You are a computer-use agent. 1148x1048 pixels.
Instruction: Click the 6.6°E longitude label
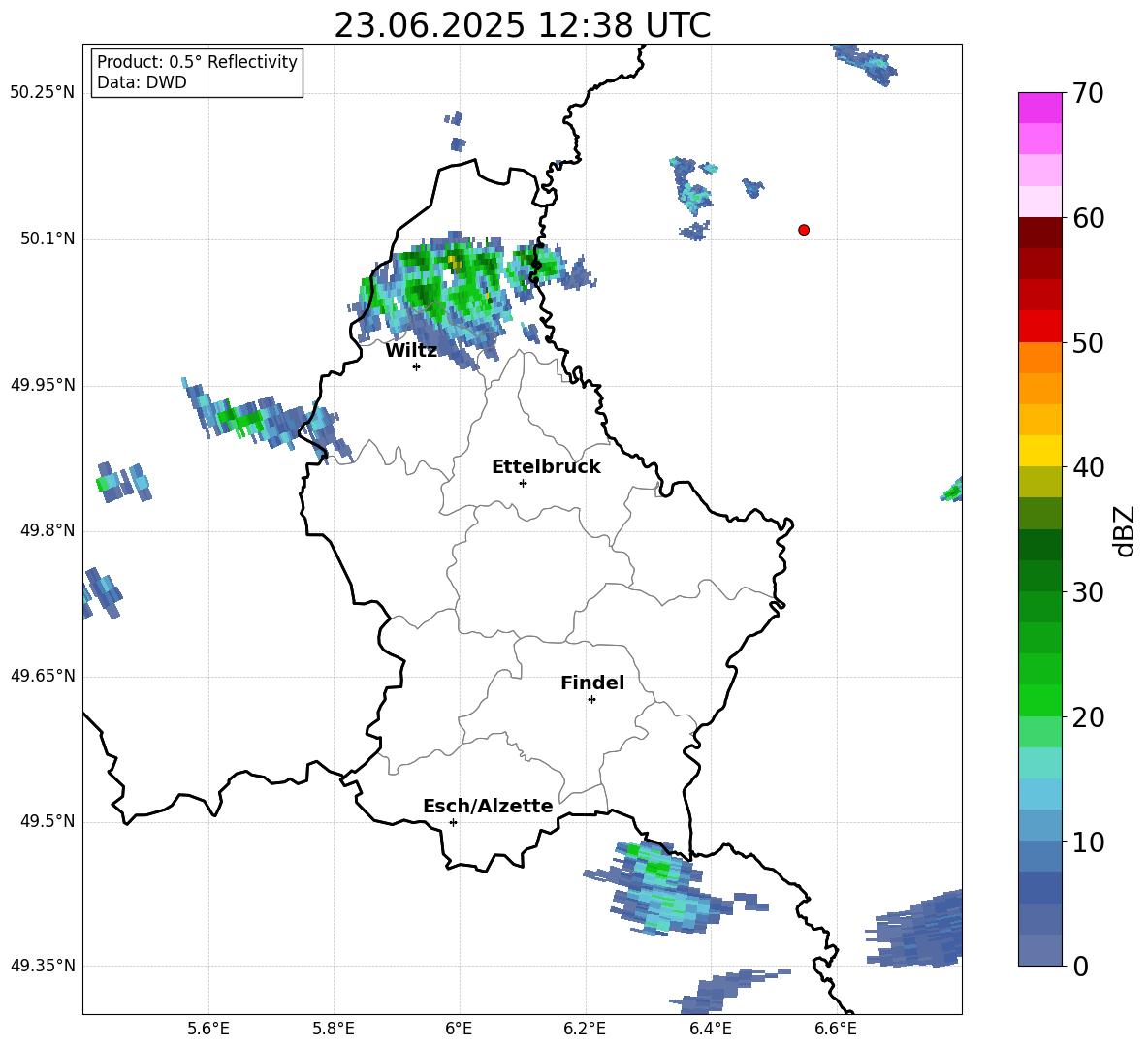pos(836,1029)
